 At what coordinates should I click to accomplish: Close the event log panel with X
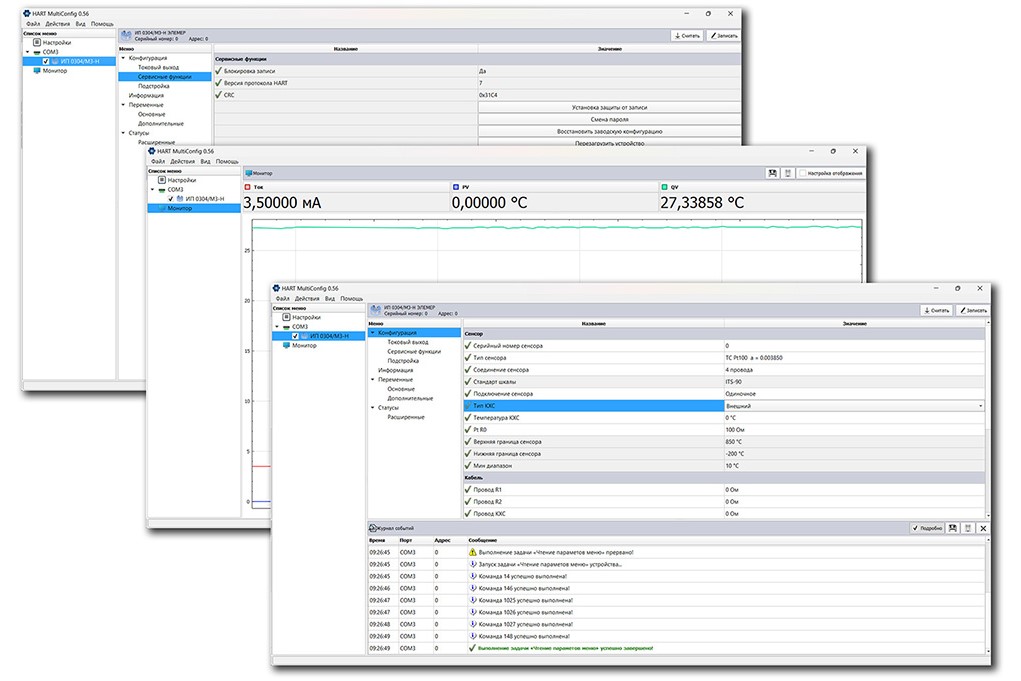[983, 527]
